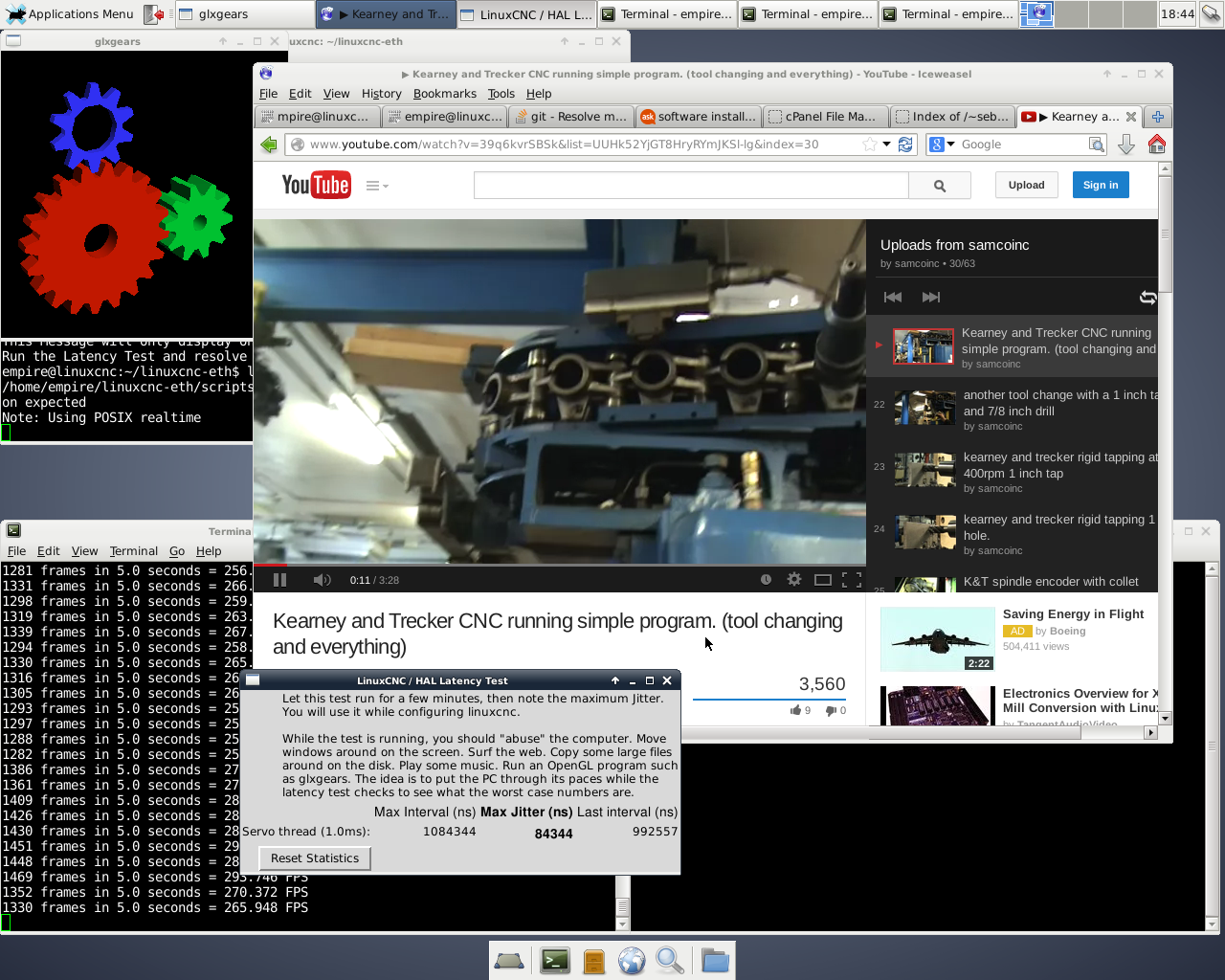1225x980 pixels.
Task: Mute the video volume speaker icon
Action: (x=322, y=580)
